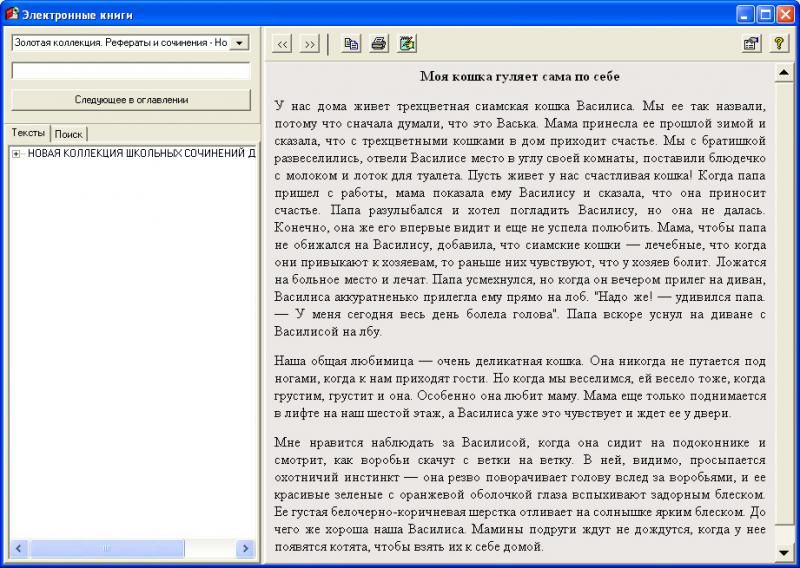Expand the НОВАЯ КОЛЛЕКЦИЯ ШКОЛЬНЫХ СОЧИНЕНИЙ tree node
The image size is (800, 568).
tap(16, 154)
